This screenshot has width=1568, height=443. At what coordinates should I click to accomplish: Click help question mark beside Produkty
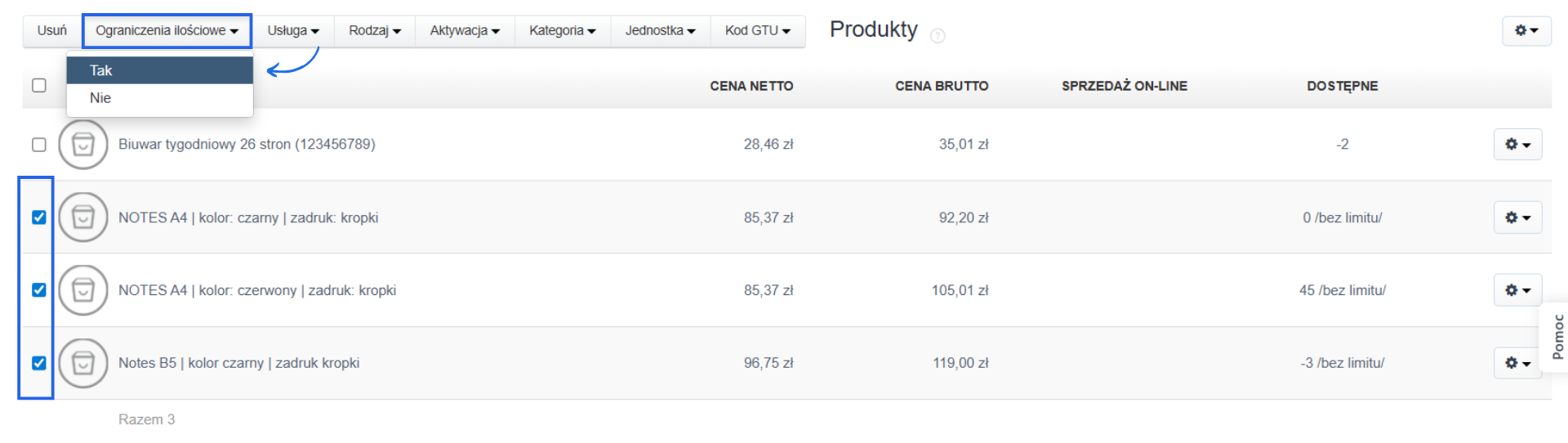pyautogui.click(x=938, y=36)
